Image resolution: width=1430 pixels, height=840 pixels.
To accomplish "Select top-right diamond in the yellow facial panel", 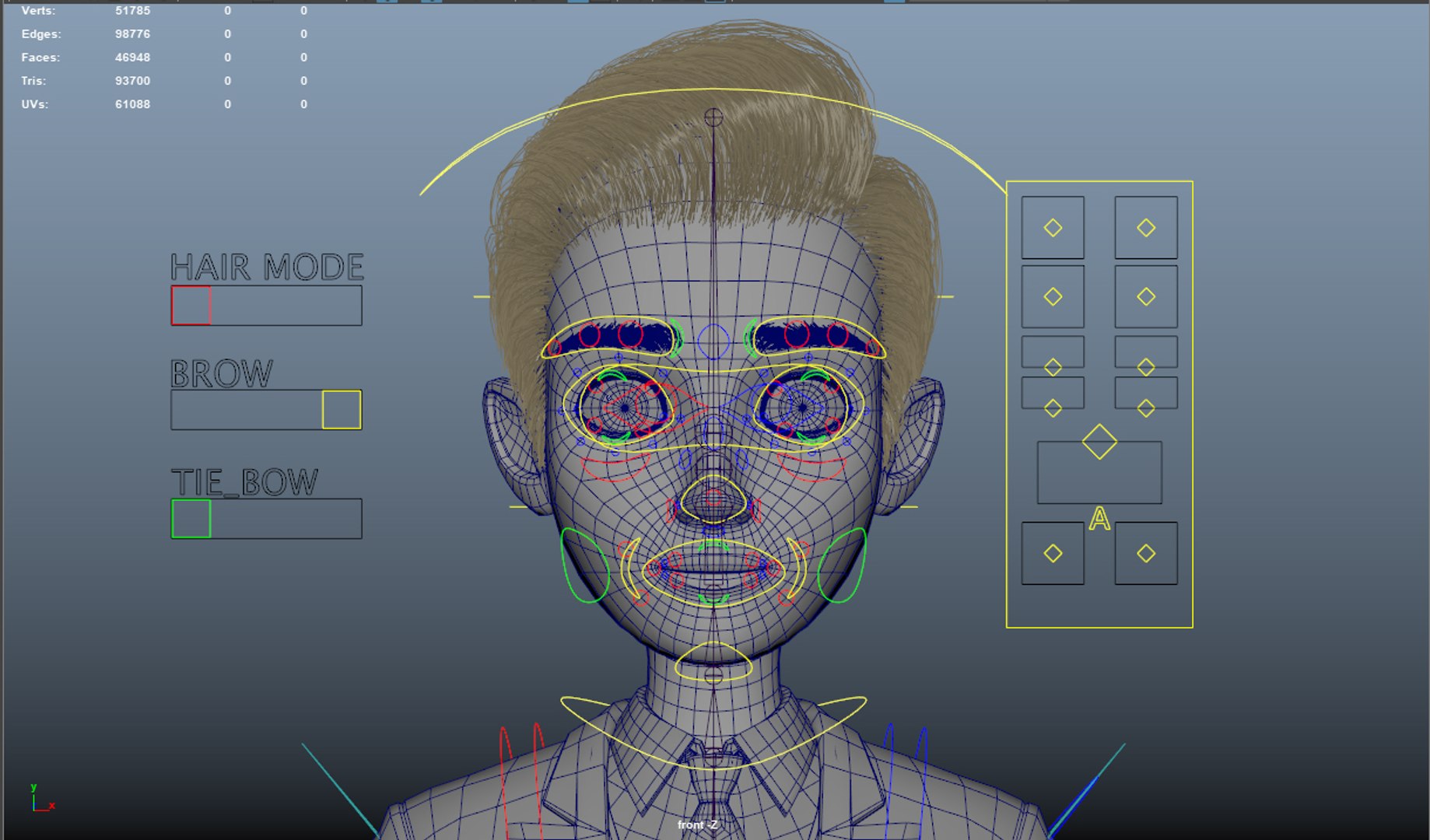I will [1146, 228].
